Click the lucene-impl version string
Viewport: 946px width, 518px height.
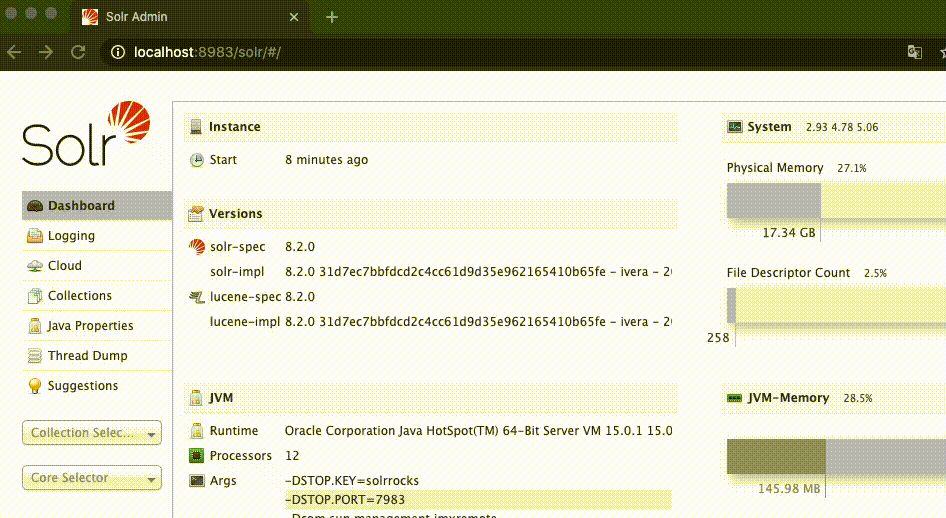point(478,322)
